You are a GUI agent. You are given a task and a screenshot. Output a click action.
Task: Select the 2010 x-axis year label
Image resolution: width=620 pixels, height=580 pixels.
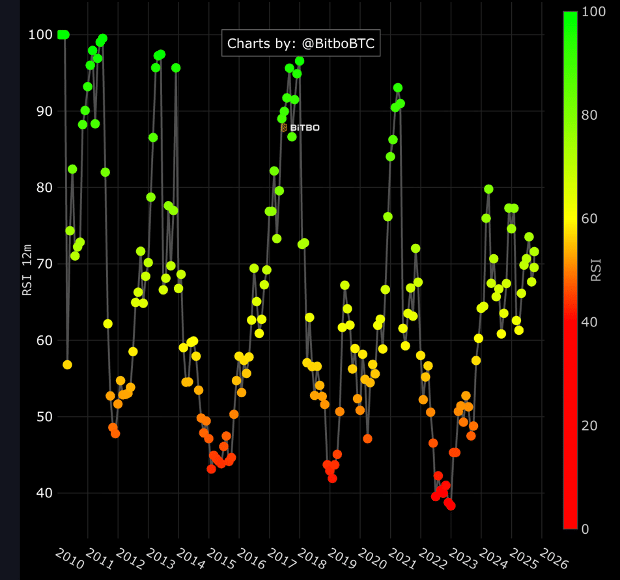69,557
